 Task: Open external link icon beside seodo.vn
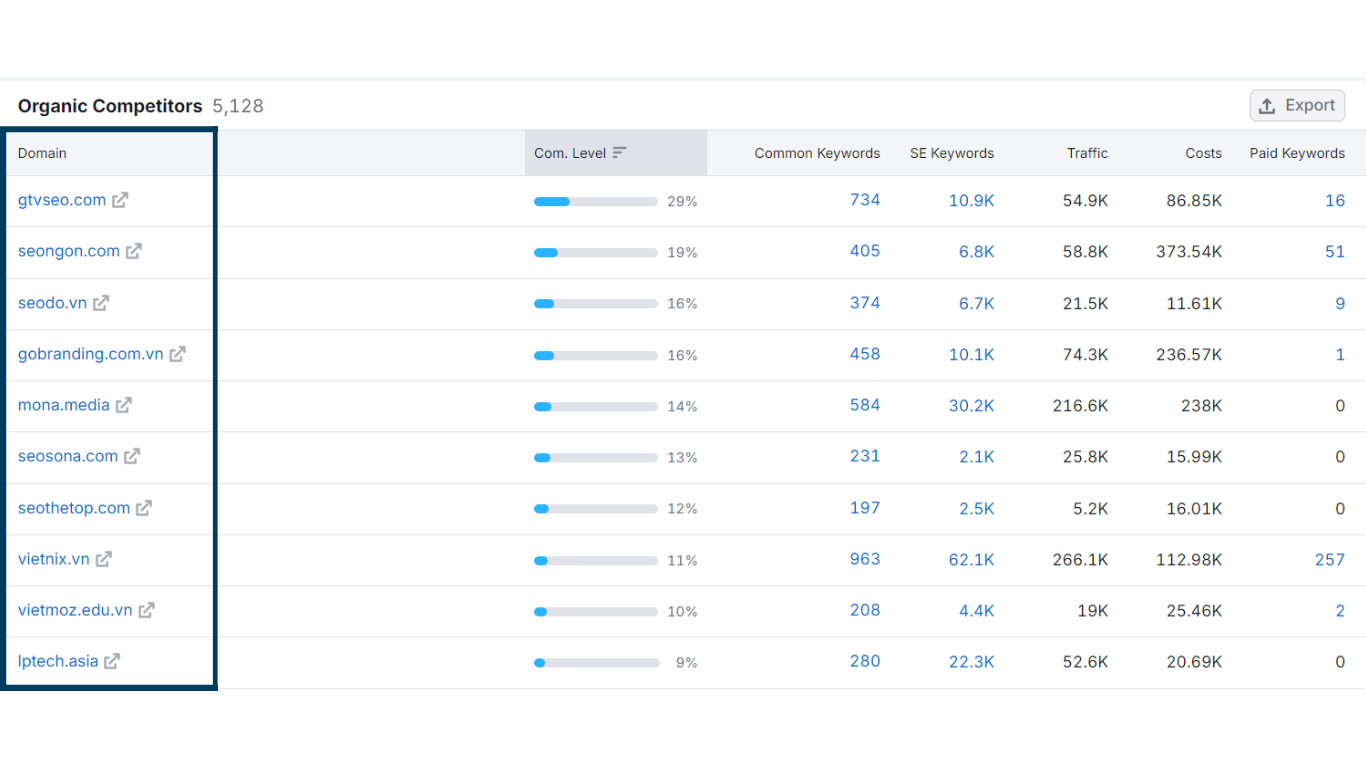[x=101, y=303]
